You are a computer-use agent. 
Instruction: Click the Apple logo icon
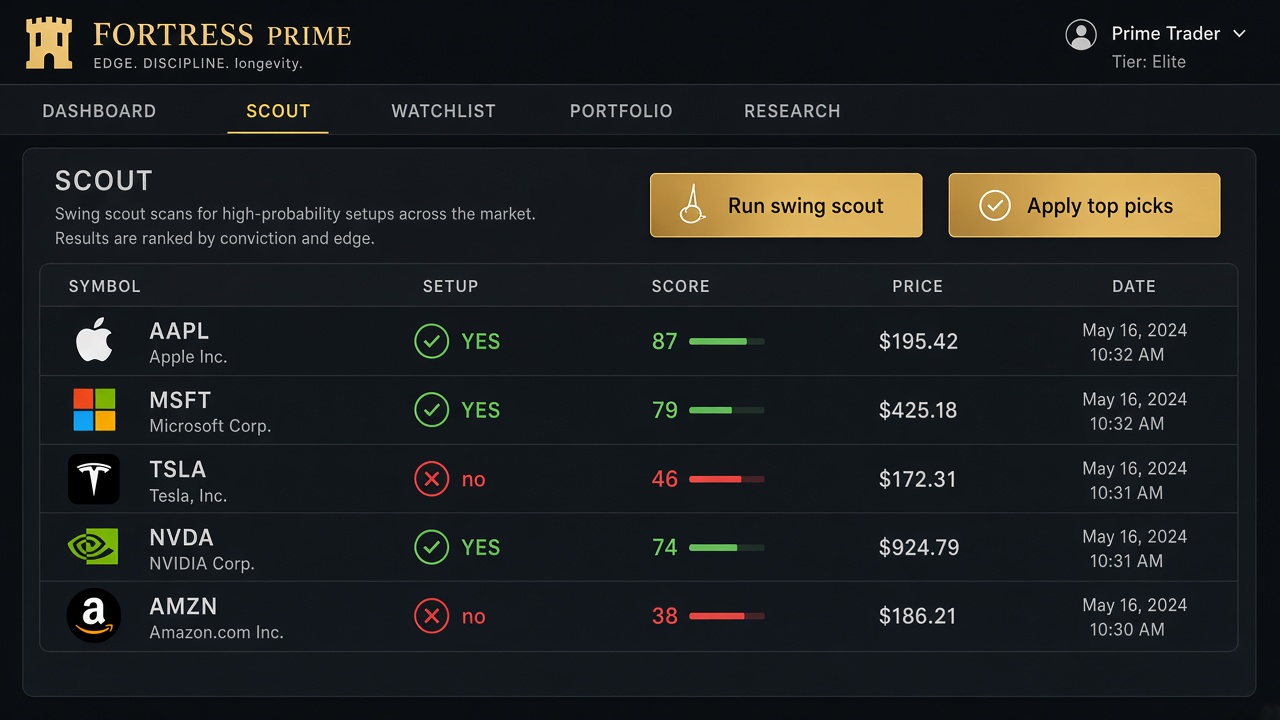point(94,341)
